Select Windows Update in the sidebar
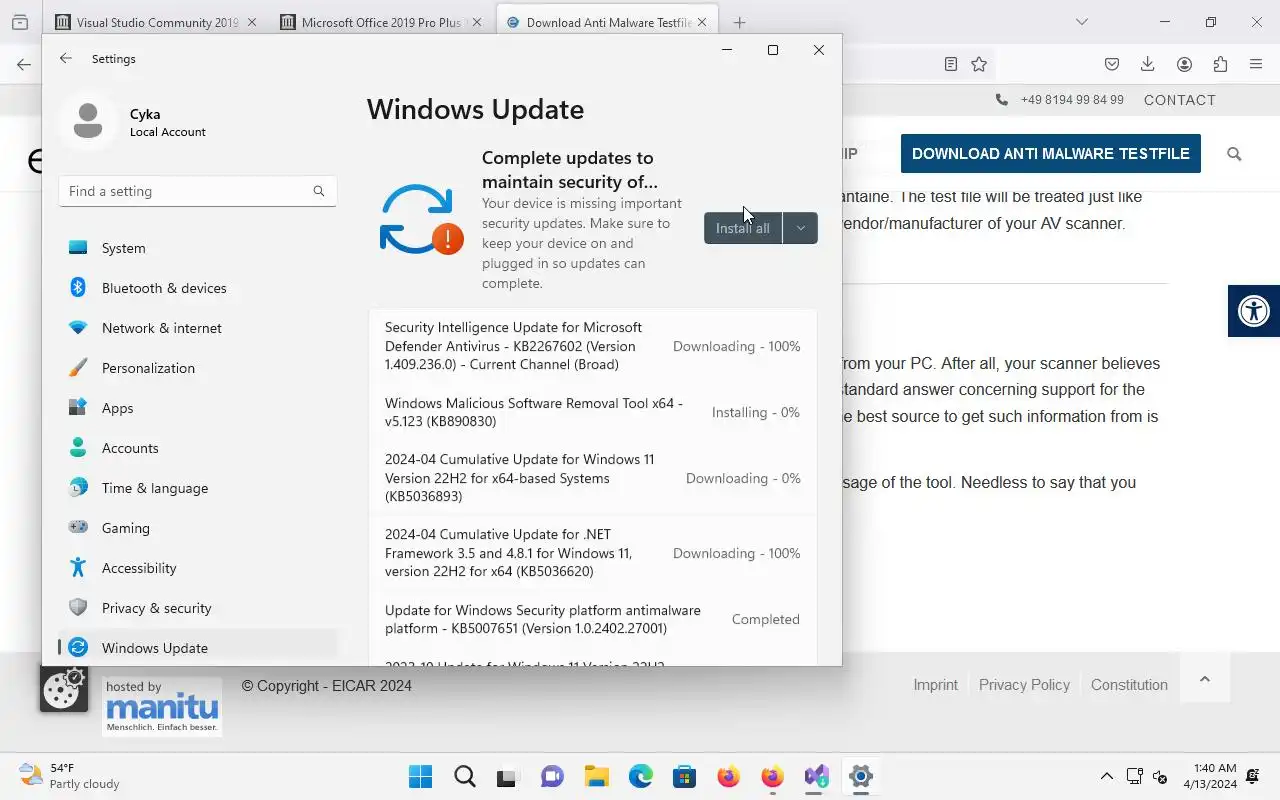 198,648
